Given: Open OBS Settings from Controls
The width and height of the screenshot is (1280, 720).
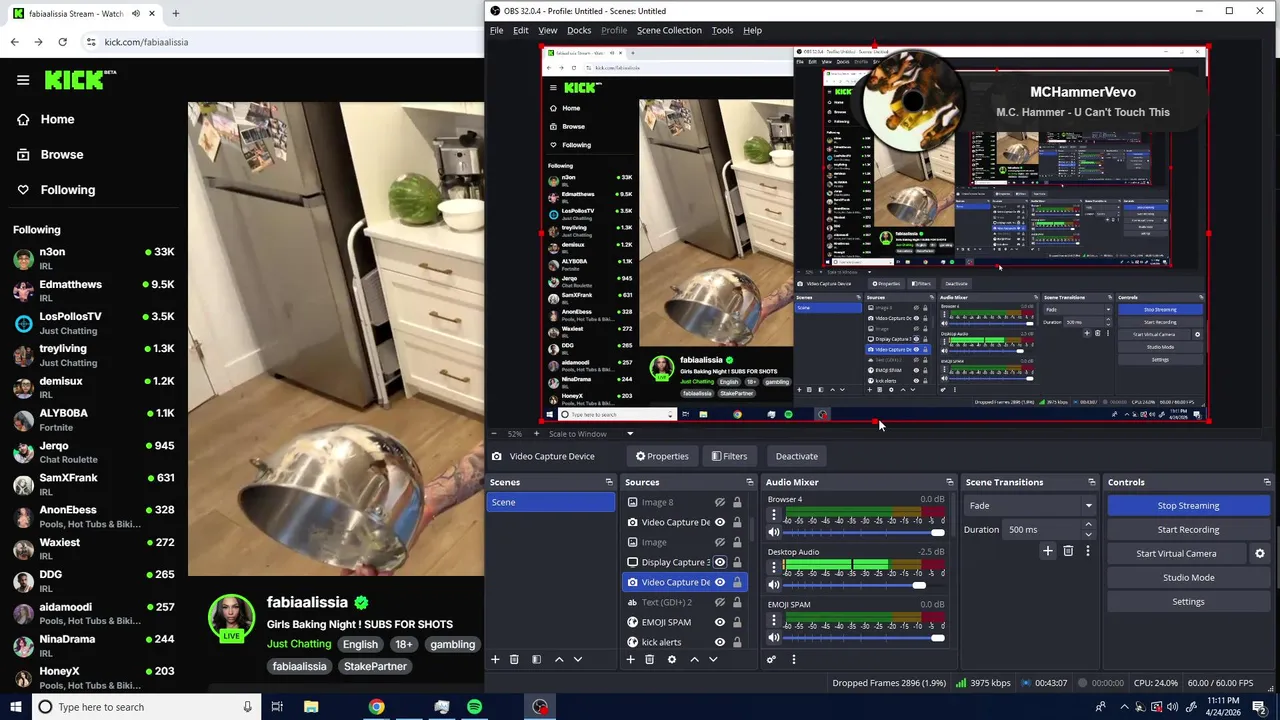Looking at the screenshot, I should [x=1188, y=602].
